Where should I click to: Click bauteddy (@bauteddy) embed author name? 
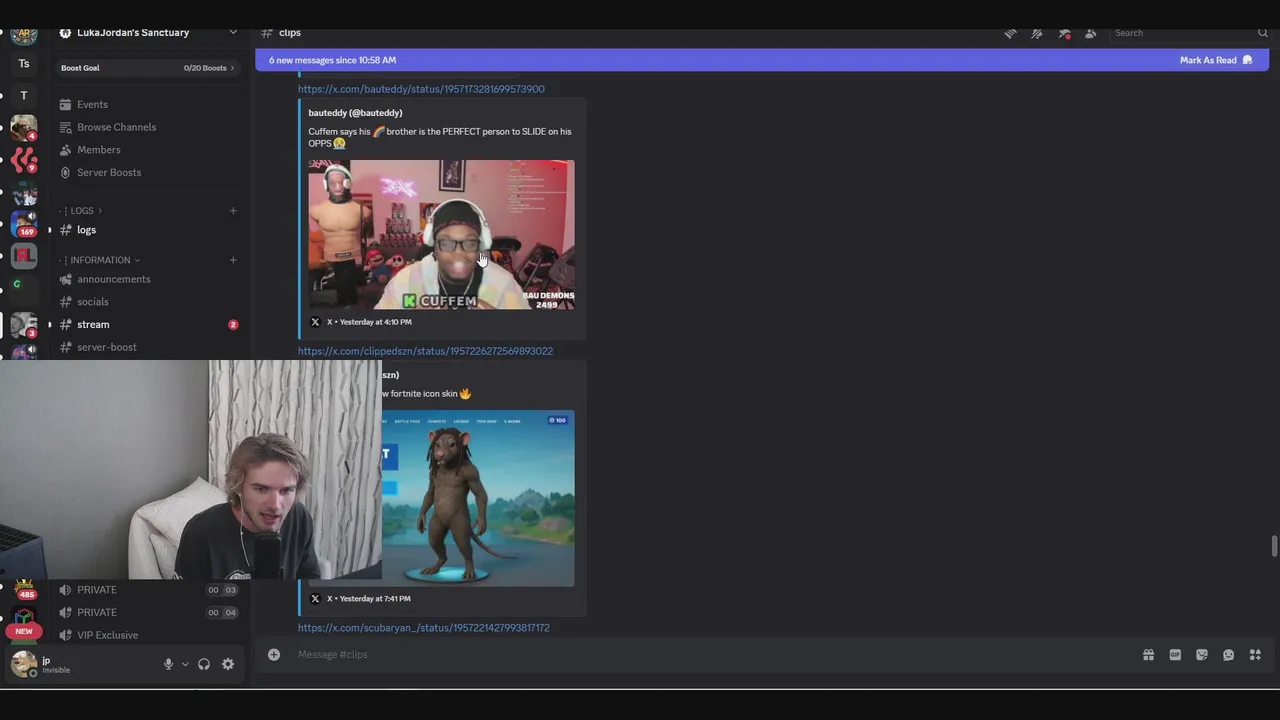355,113
